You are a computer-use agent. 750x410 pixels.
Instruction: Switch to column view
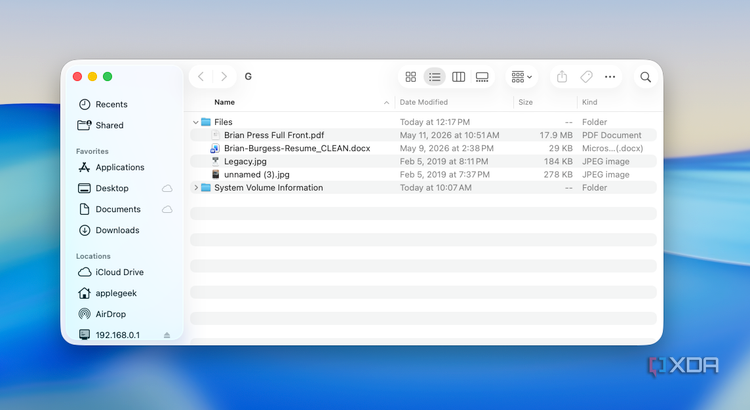(x=458, y=77)
